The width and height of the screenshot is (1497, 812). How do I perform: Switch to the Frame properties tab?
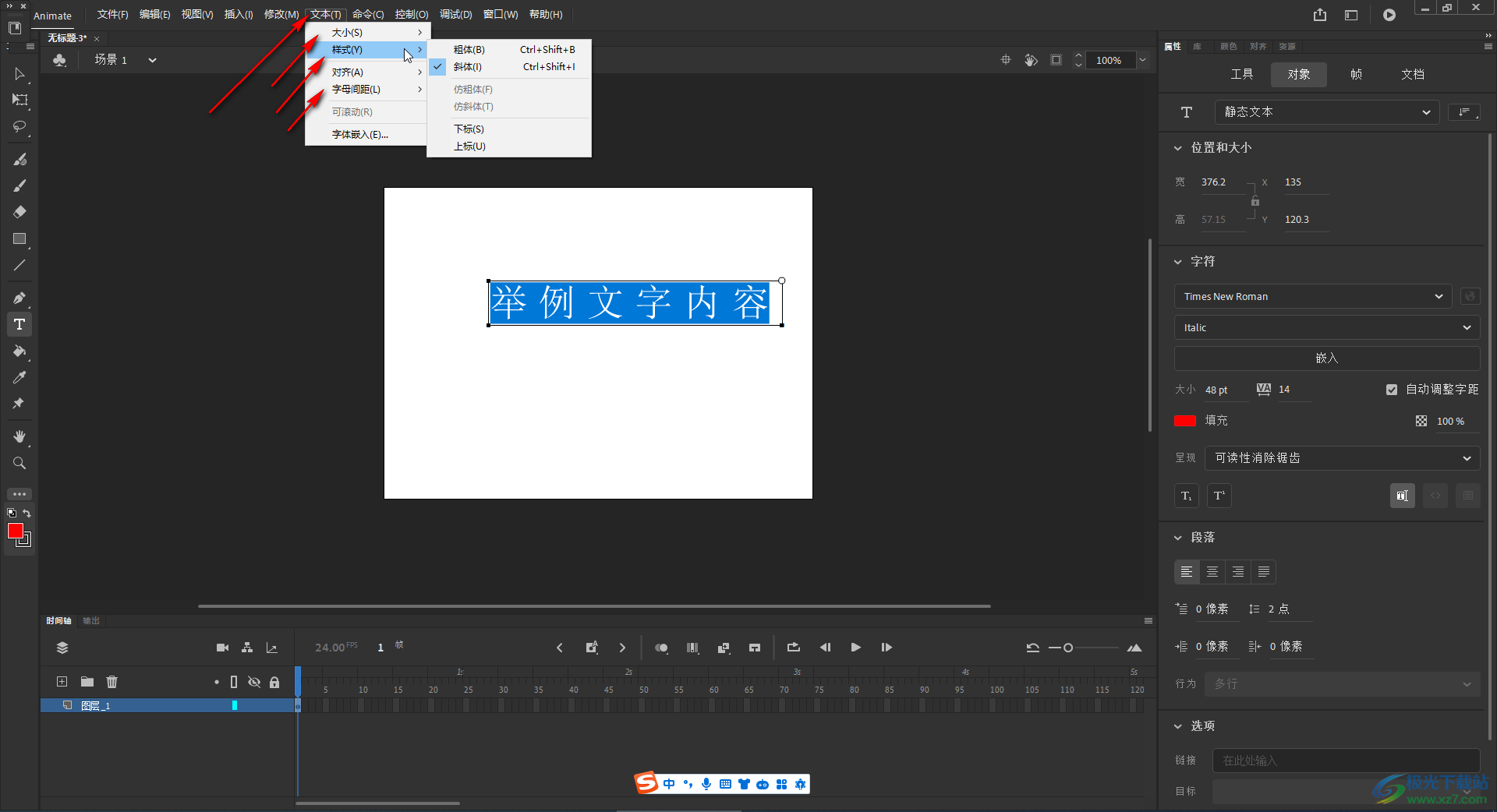coord(1356,74)
